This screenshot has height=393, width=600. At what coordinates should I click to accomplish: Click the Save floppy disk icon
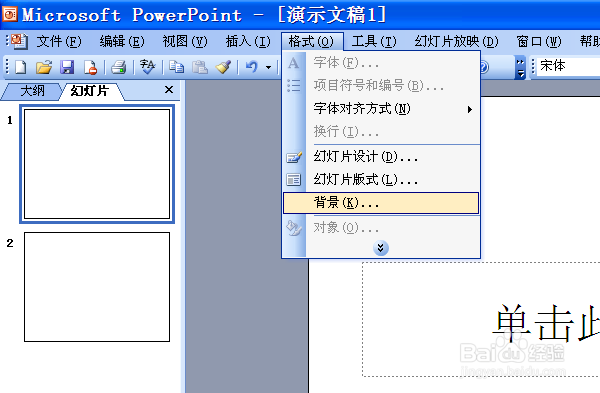coord(67,67)
